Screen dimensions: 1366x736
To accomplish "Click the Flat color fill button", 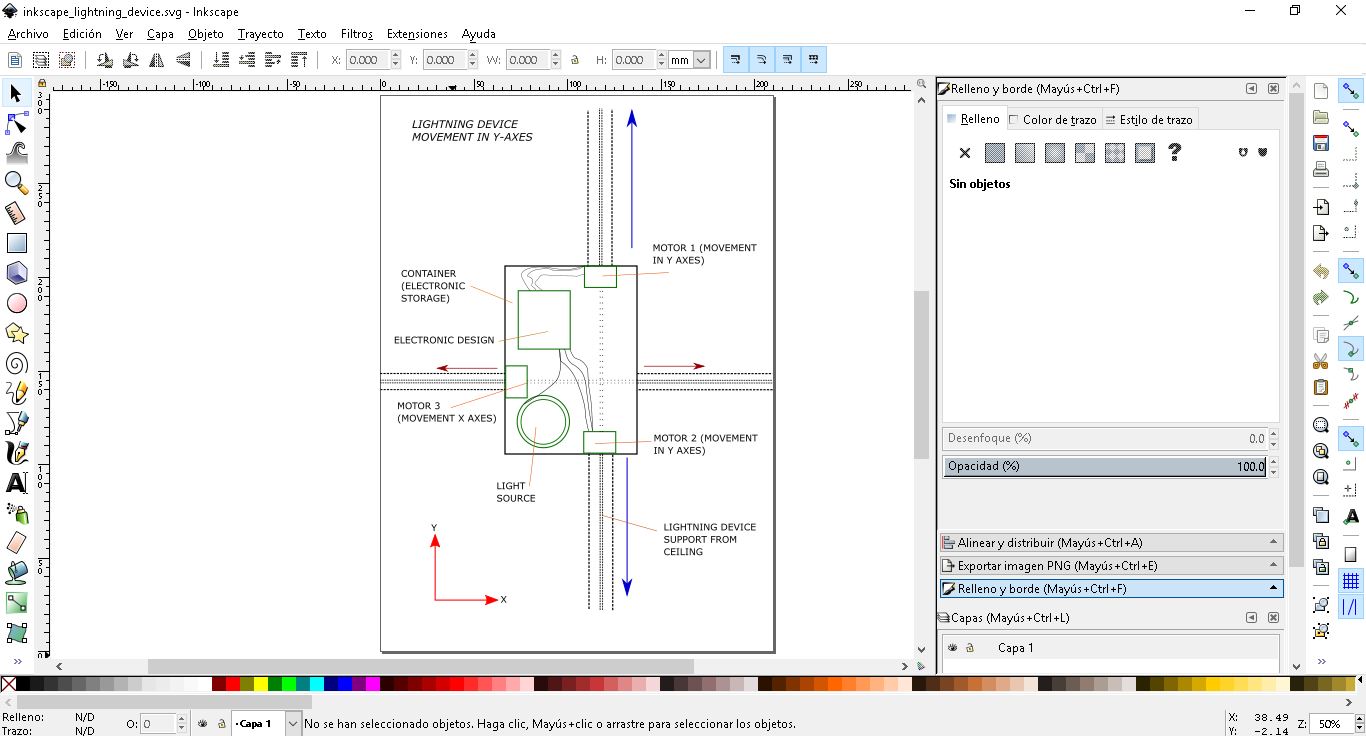I will tap(995, 153).
